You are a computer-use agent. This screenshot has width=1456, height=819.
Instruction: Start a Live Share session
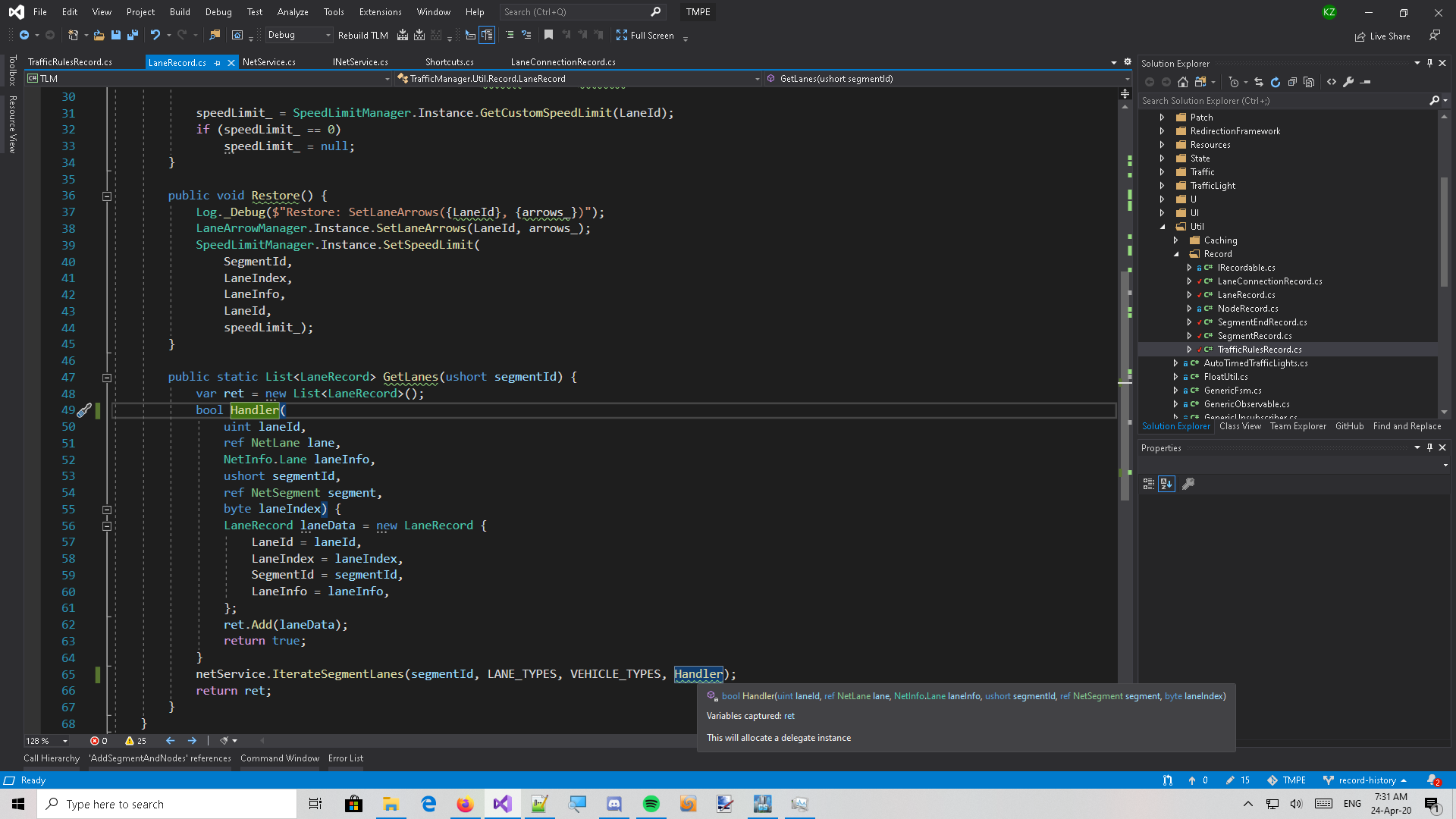[1383, 36]
